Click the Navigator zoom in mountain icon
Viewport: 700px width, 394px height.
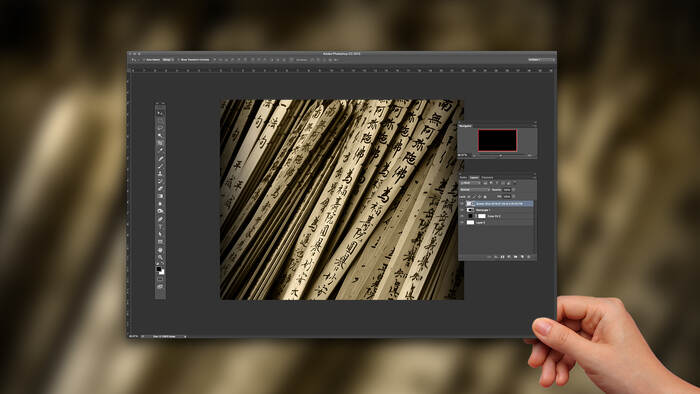pos(530,155)
